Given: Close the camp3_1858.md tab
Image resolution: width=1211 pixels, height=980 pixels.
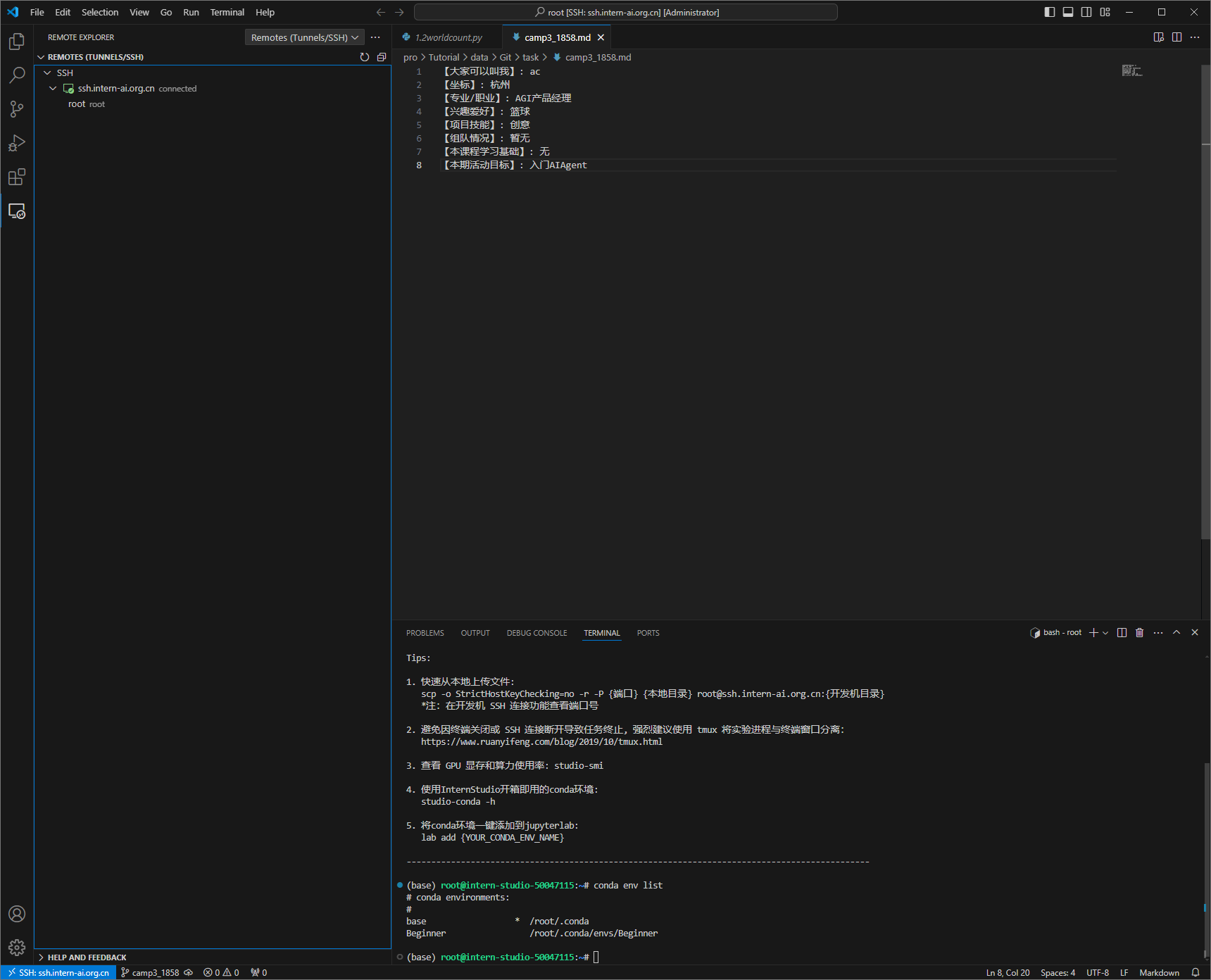Looking at the screenshot, I should click(x=601, y=37).
